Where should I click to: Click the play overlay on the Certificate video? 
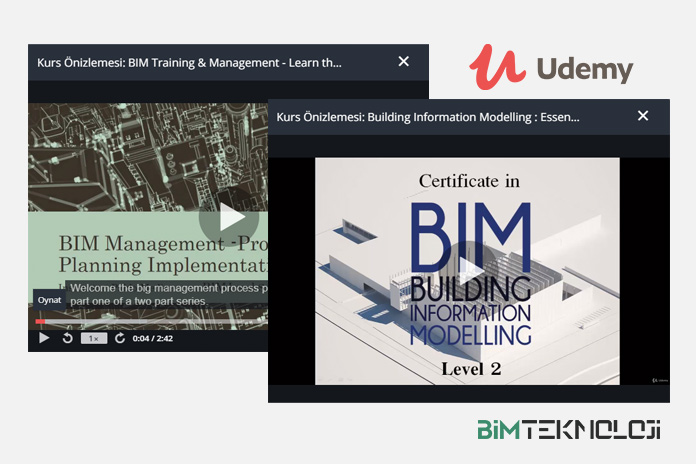coord(466,272)
